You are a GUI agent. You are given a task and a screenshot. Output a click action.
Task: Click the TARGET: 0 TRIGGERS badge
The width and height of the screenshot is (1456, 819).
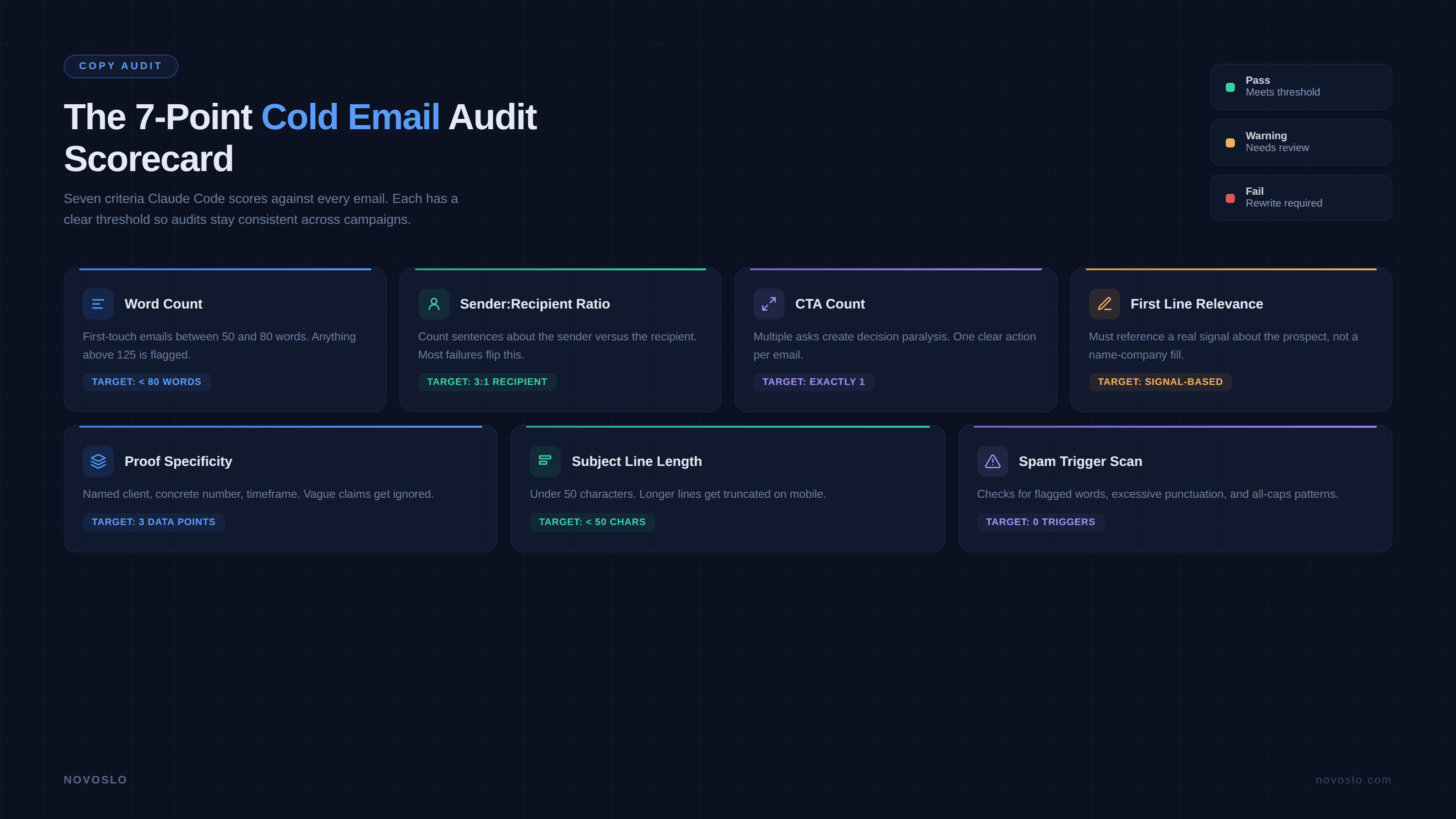click(1041, 522)
